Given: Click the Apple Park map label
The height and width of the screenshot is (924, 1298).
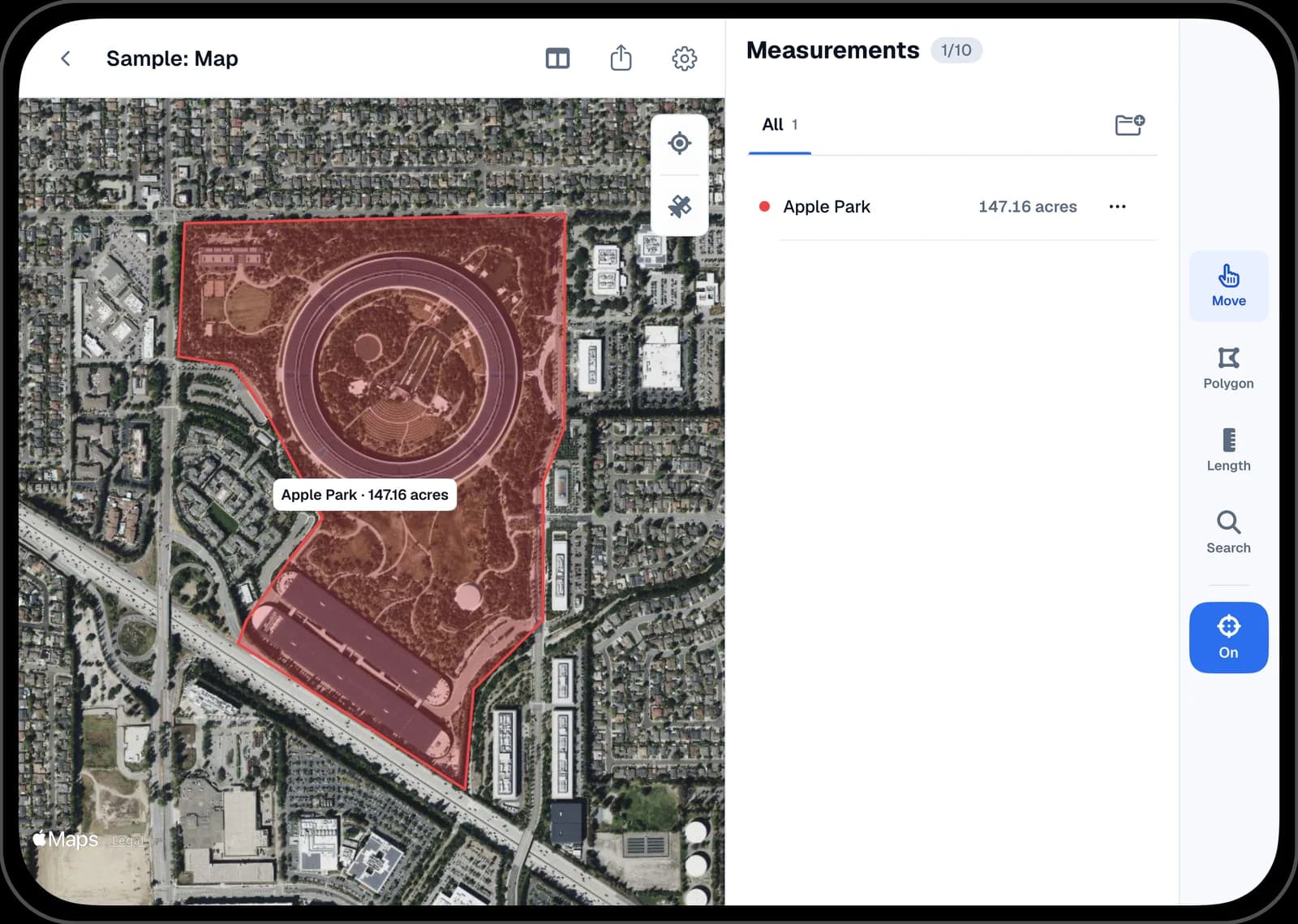Looking at the screenshot, I should 365,495.
